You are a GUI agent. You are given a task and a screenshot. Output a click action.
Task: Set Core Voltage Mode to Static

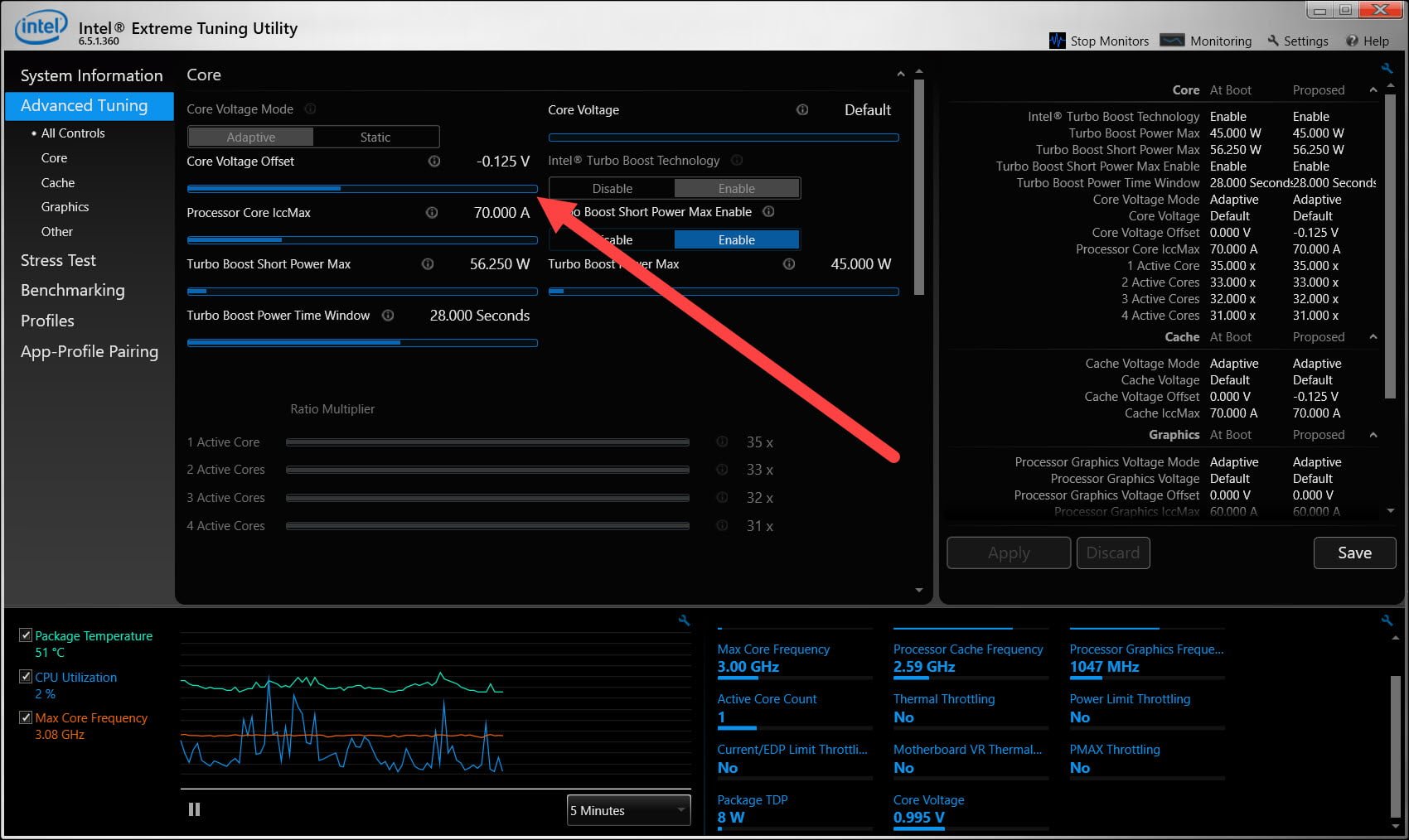[375, 137]
